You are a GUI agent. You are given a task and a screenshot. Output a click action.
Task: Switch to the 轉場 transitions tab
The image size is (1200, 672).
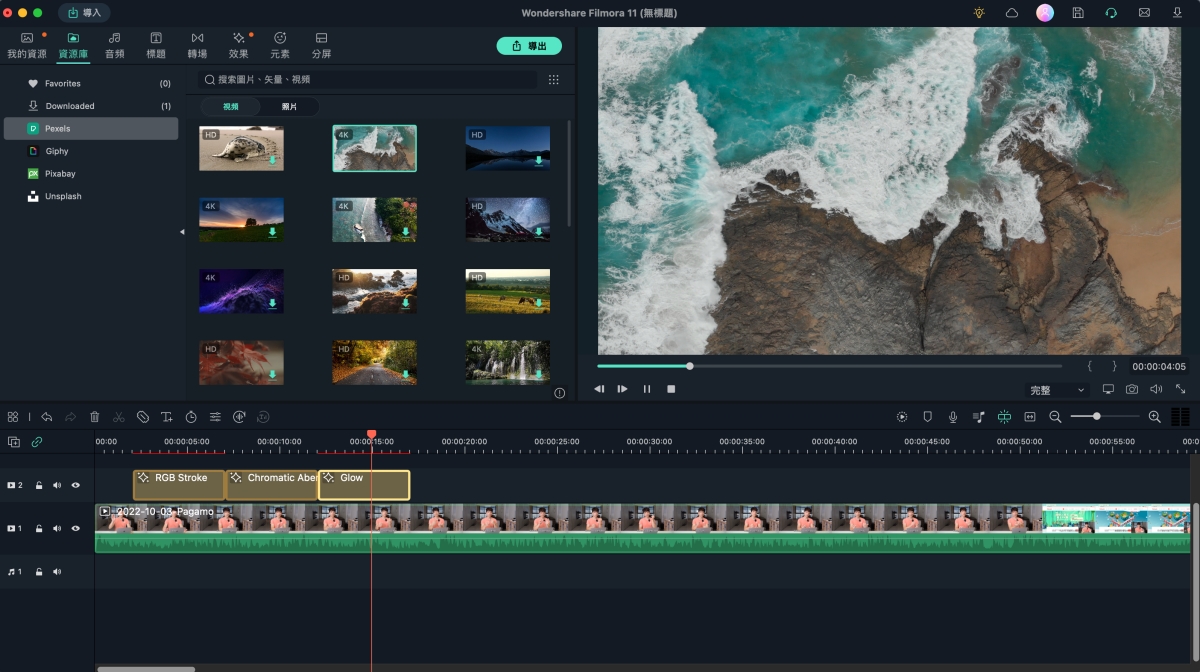197,45
